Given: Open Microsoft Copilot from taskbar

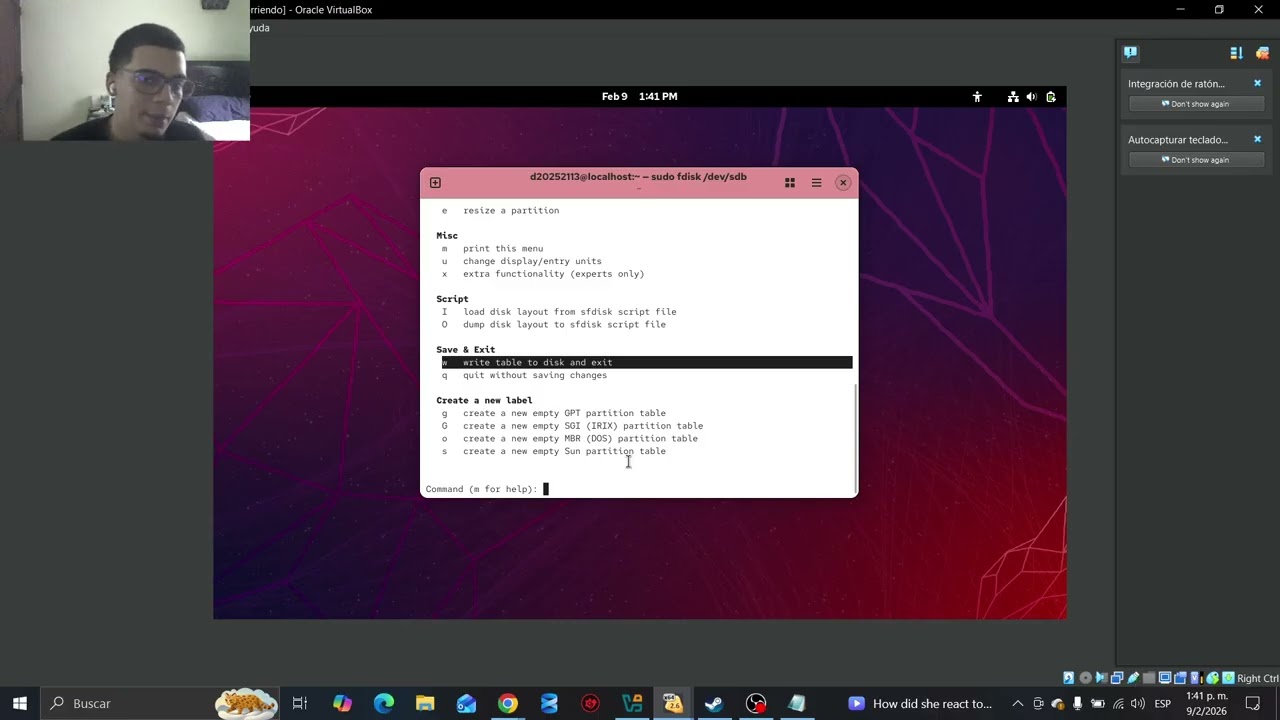Looking at the screenshot, I should [x=342, y=703].
